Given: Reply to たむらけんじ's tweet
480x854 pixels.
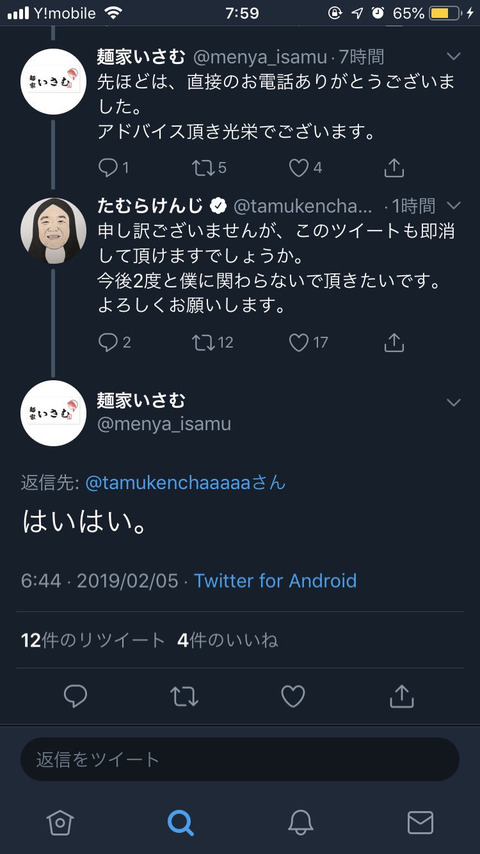Looking at the screenshot, I should pos(108,342).
